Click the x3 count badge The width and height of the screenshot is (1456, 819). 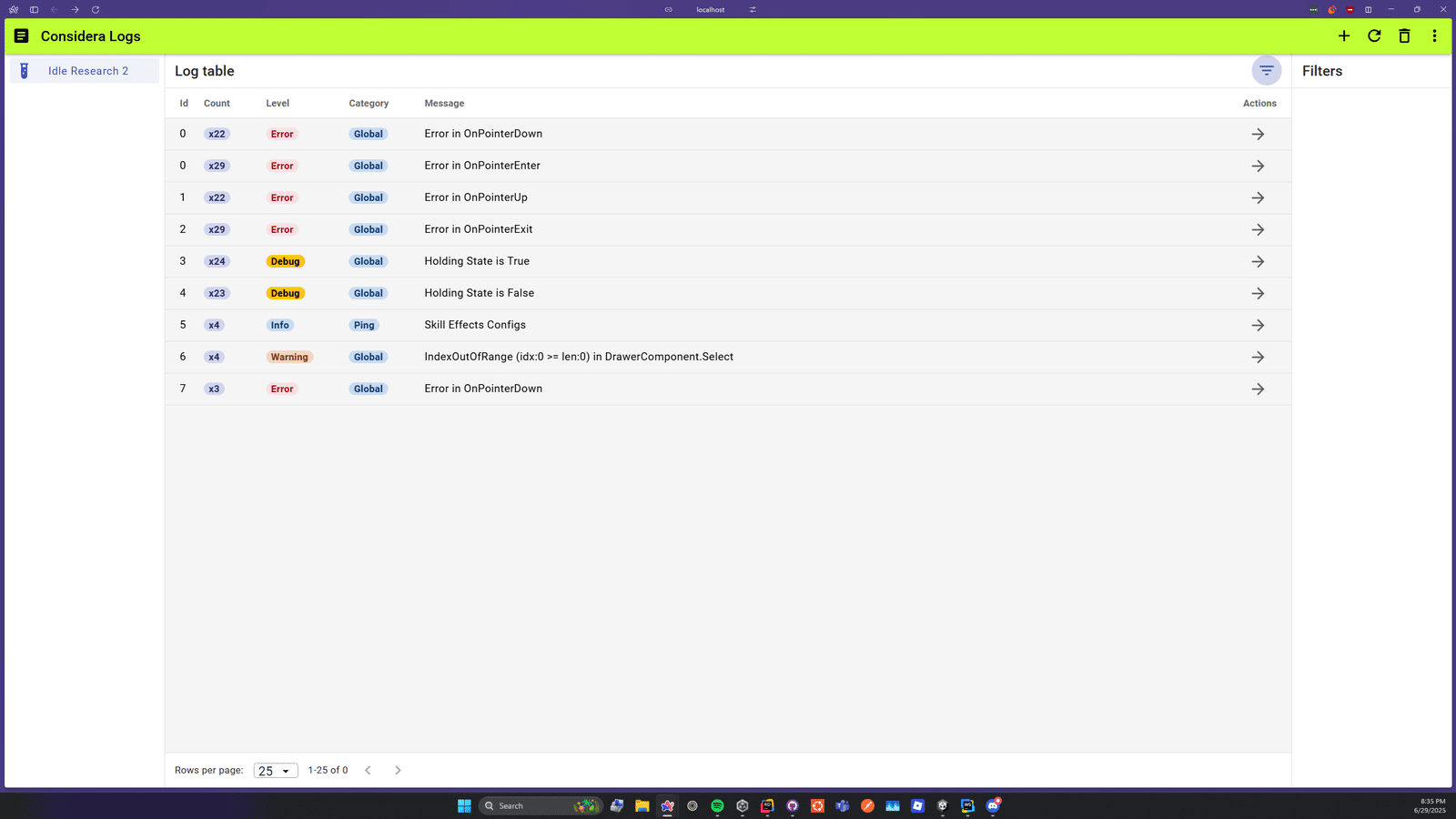(214, 389)
